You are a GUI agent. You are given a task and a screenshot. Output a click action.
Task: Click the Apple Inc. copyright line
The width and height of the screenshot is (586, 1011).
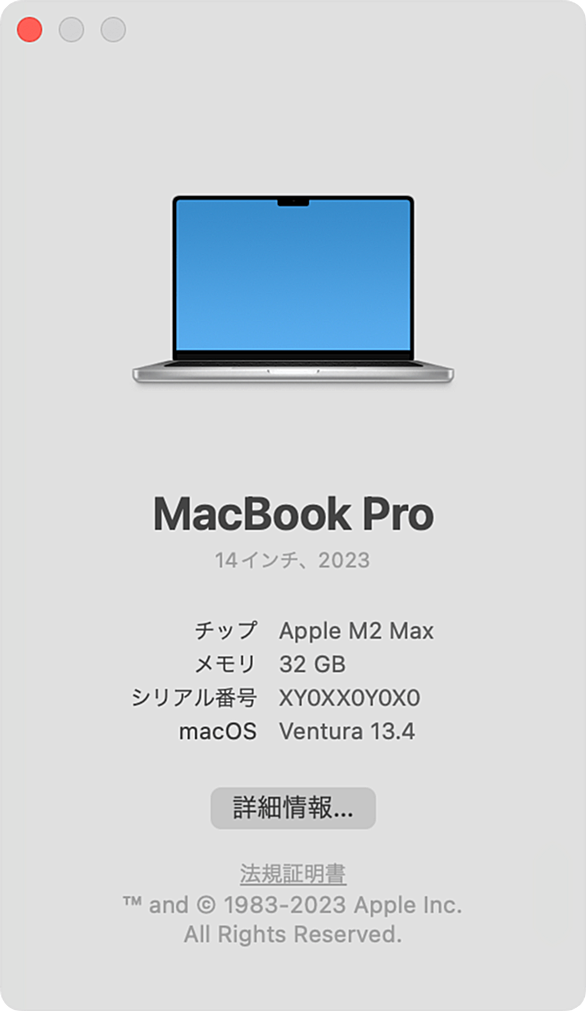click(293, 905)
